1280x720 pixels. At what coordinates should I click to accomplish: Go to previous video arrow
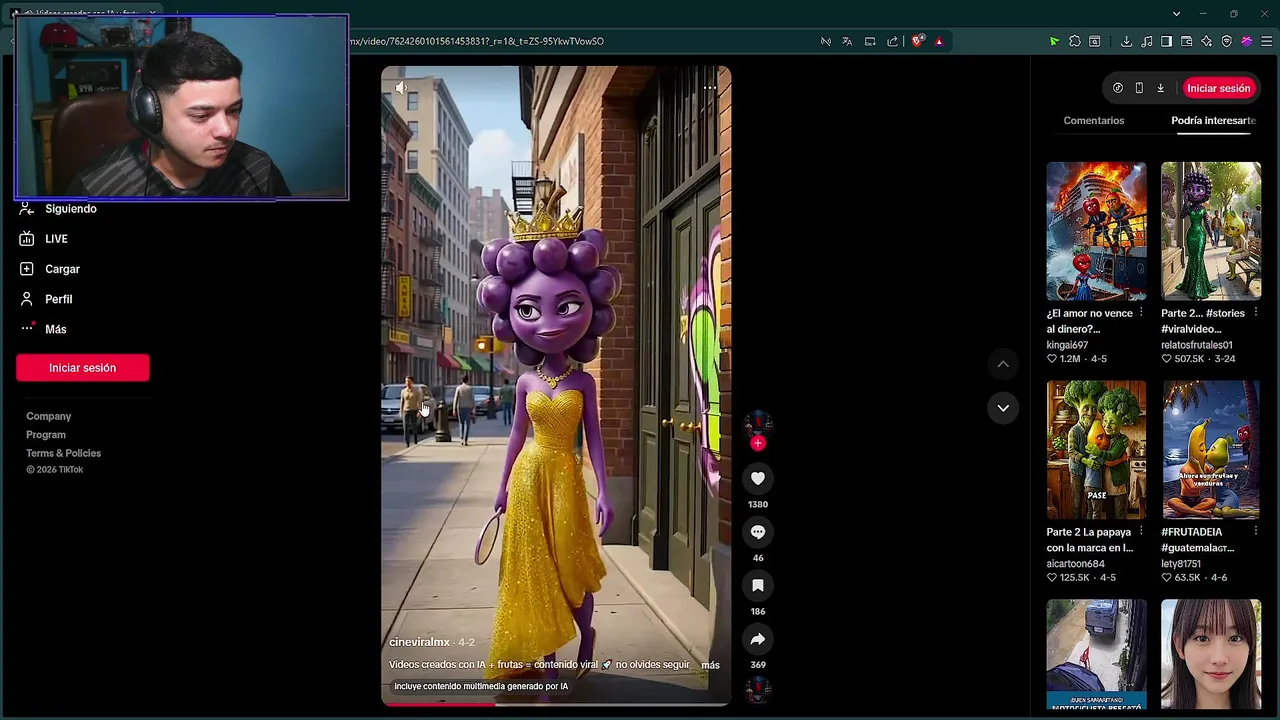pos(1003,364)
